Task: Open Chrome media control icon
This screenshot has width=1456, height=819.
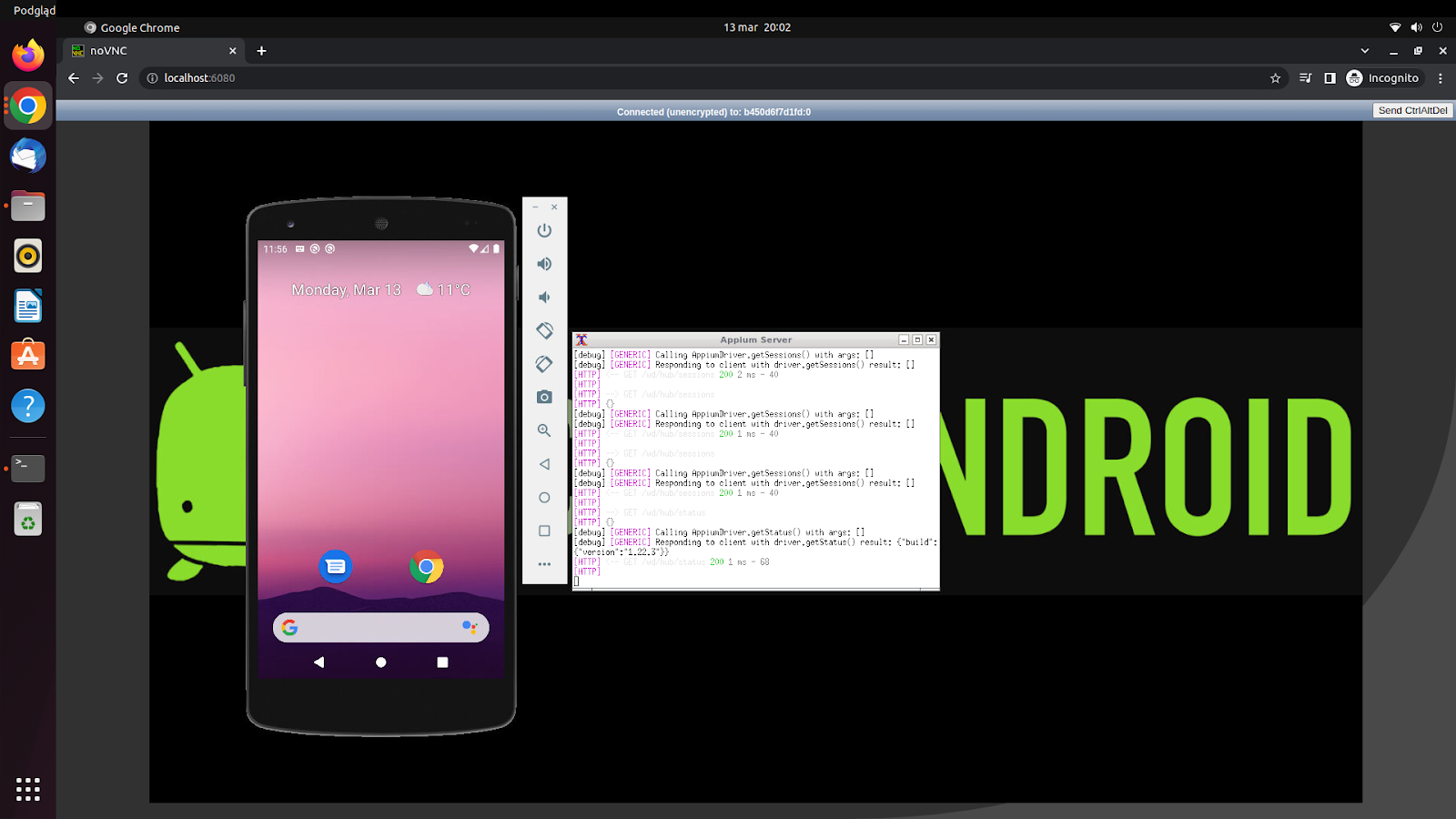Action: point(1305,78)
